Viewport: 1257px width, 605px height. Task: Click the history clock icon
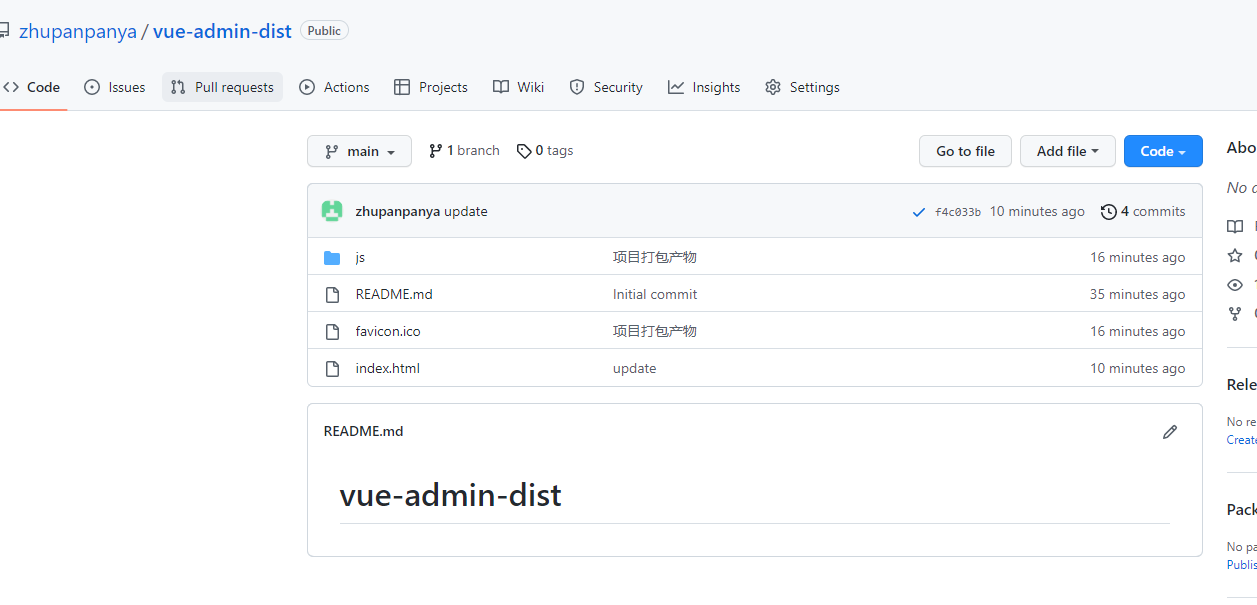pyautogui.click(x=1109, y=212)
